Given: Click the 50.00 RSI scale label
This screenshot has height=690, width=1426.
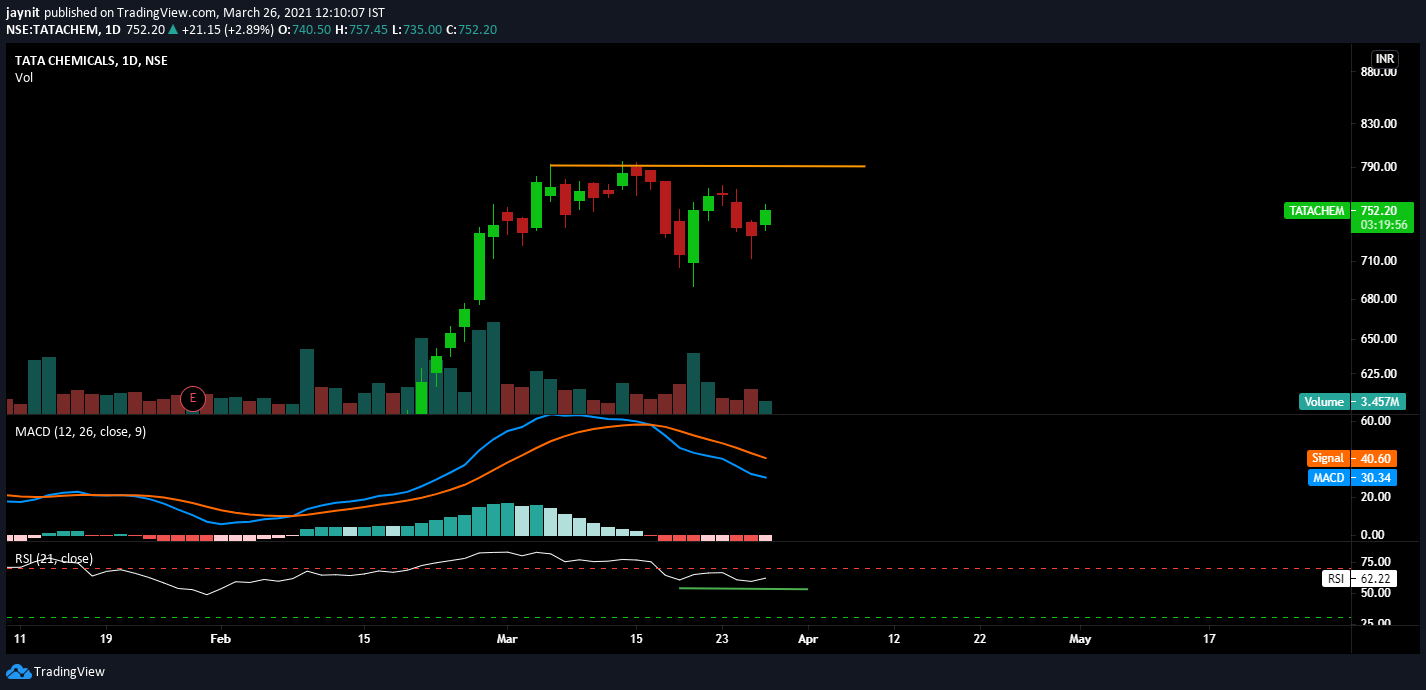Looking at the screenshot, I should 1376,593.
